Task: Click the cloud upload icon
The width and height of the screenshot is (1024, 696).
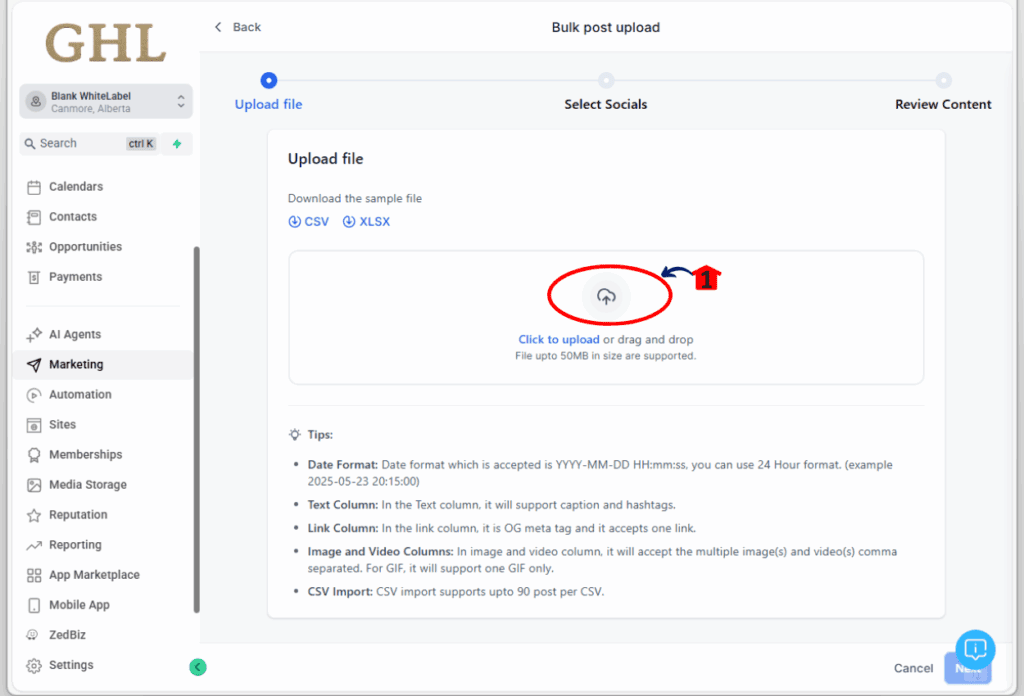Action: [x=606, y=296]
